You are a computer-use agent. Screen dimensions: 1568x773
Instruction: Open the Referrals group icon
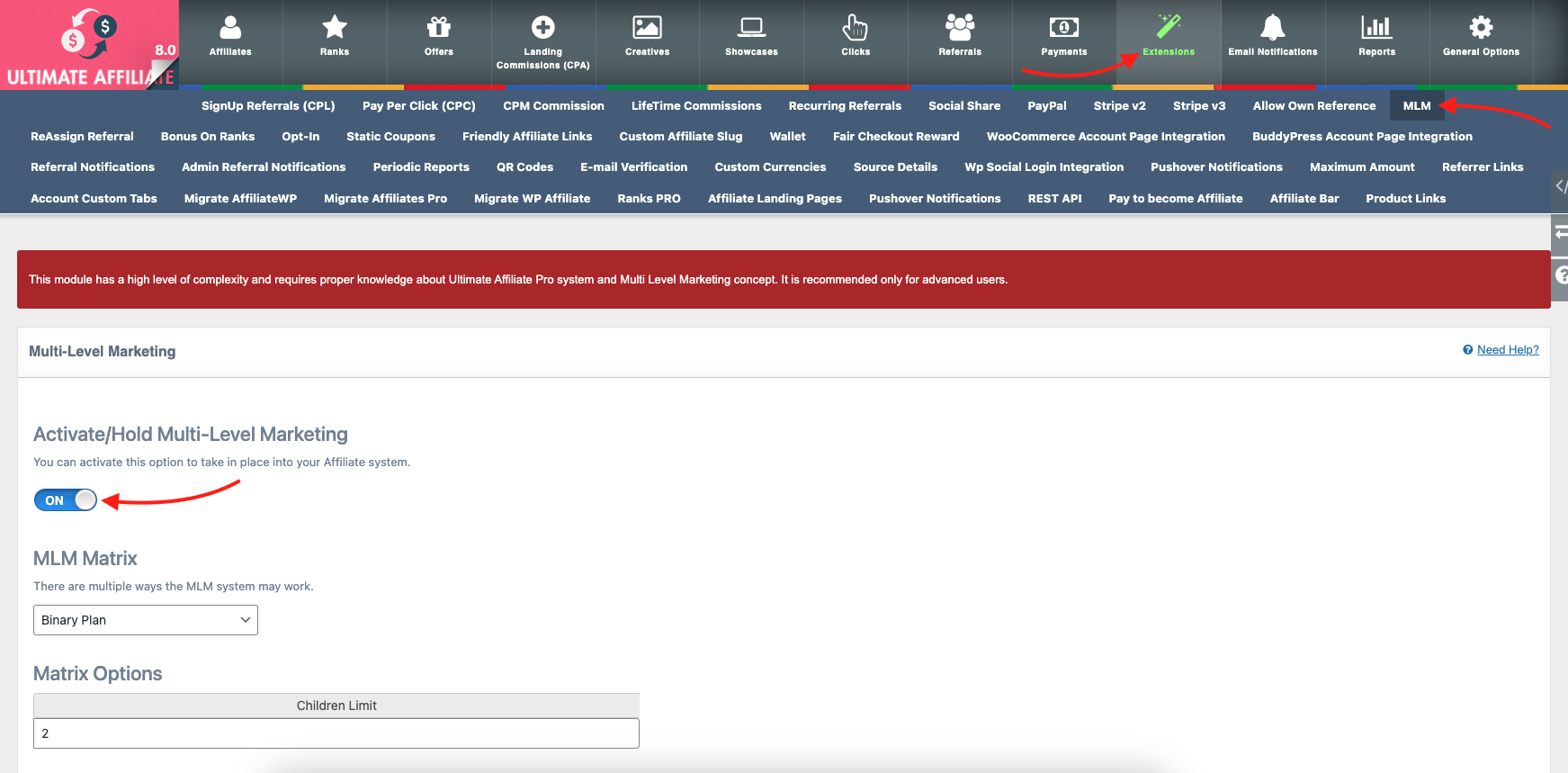pyautogui.click(x=960, y=28)
